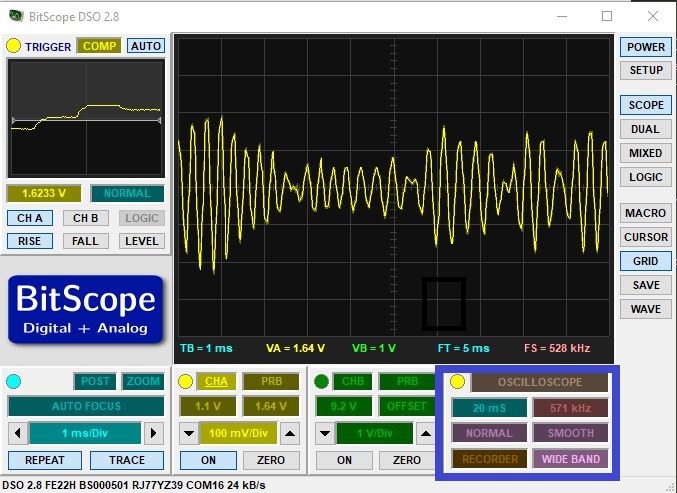The image size is (677, 493).
Task: Click the CHA channel label button
Action: point(216,382)
